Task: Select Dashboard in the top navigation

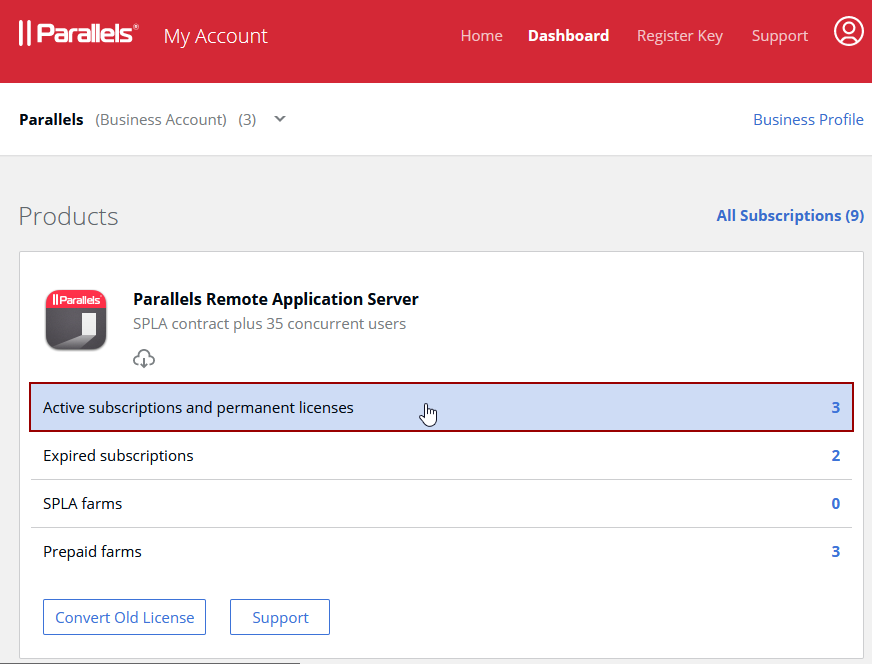Action: pyautogui.click(x=568, y=36)
